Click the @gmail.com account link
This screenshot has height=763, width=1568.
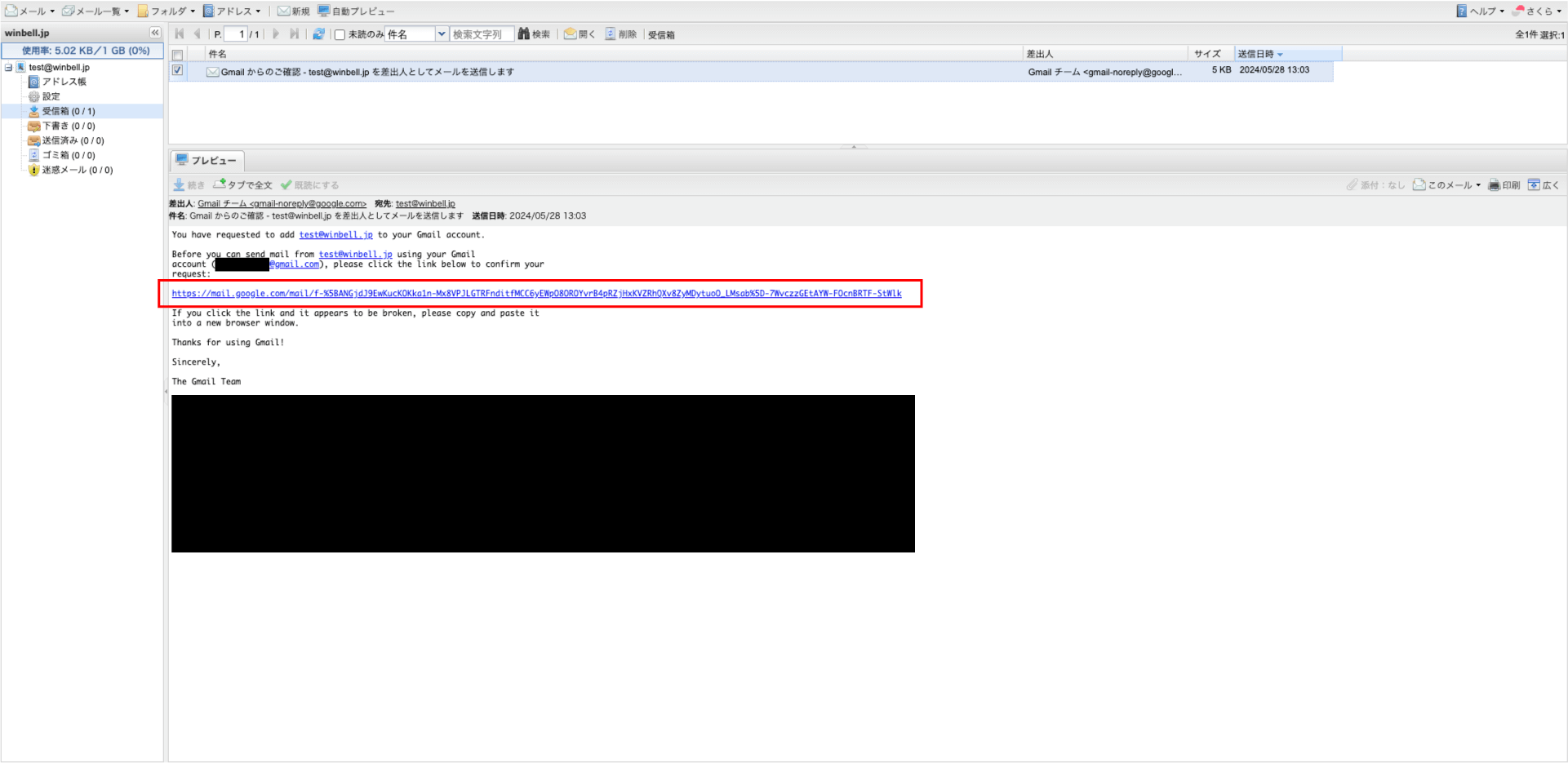(295, 264)
